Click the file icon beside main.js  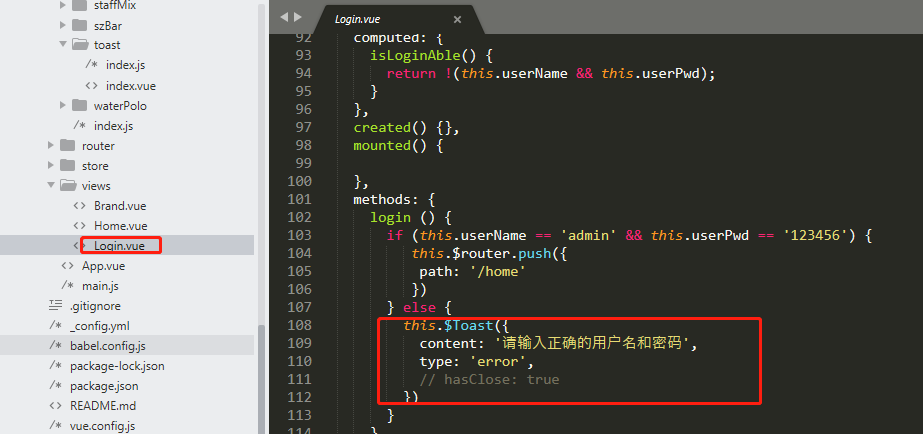[68, 286]
